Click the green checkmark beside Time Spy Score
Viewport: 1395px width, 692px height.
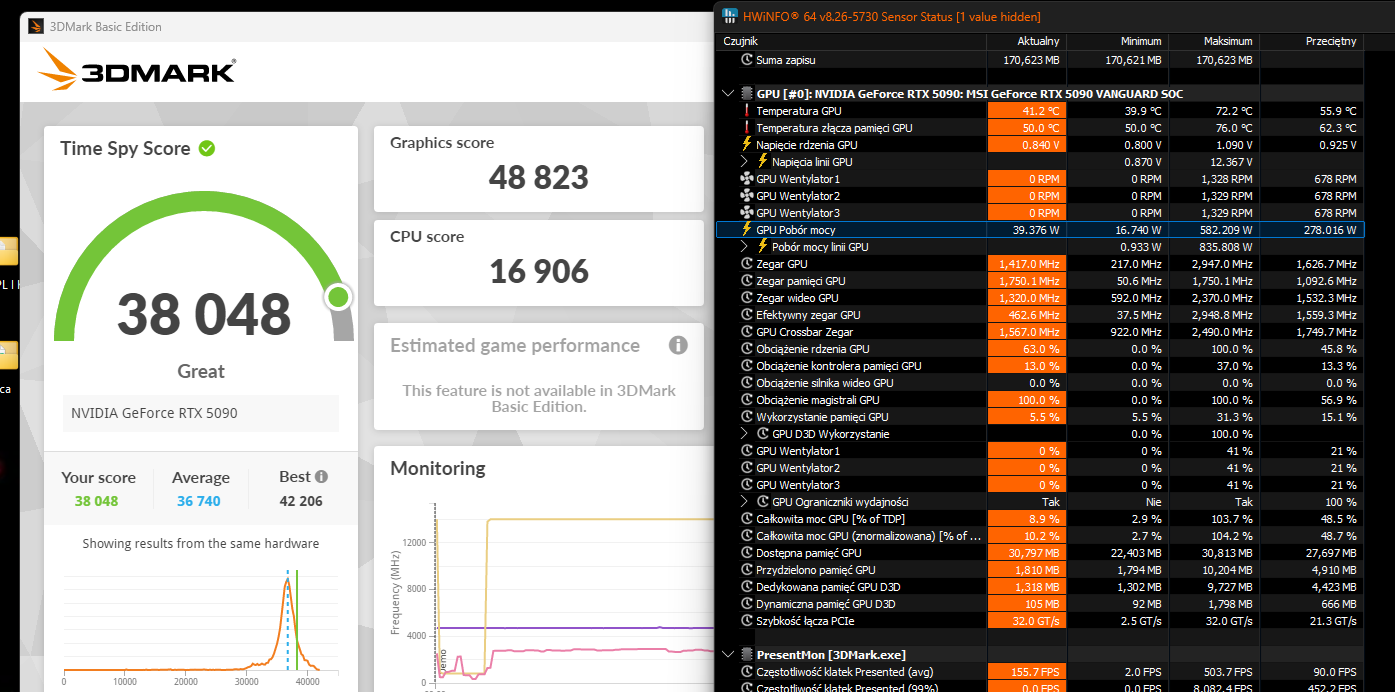click(x=207, y=148)
